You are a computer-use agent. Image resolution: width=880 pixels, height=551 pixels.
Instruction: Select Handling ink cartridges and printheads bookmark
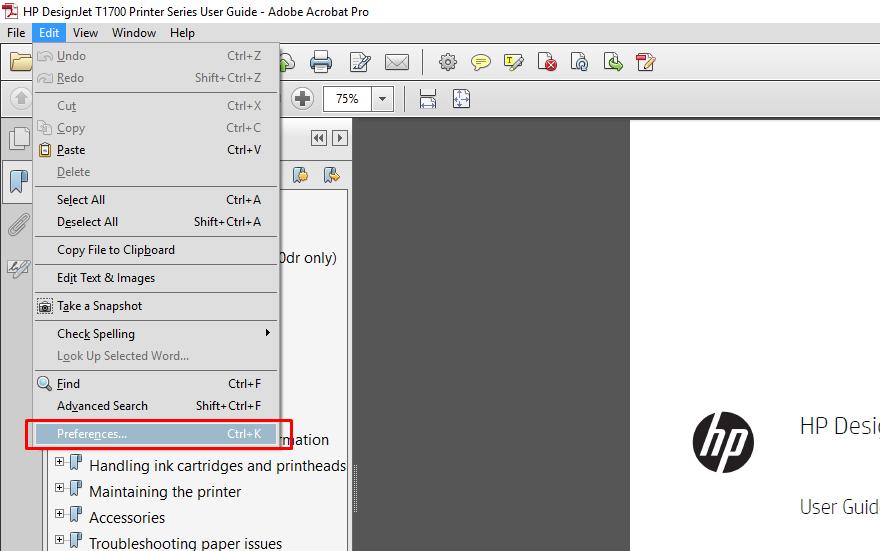pos(217,466)
